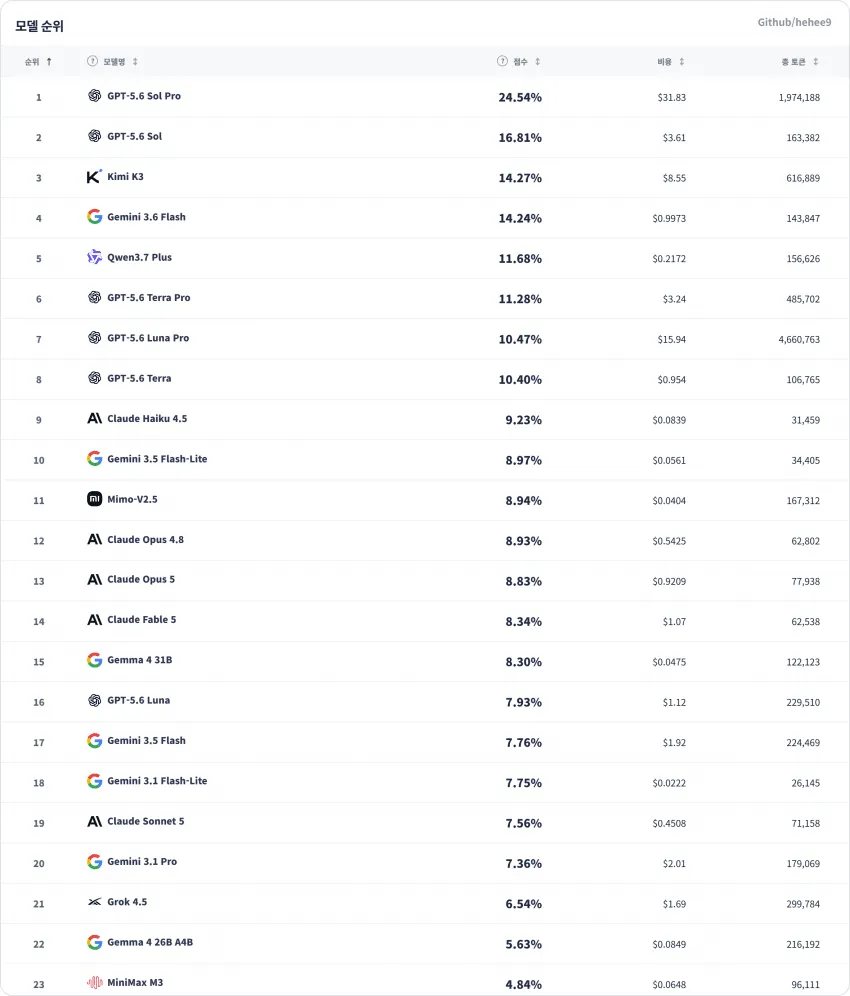Open the help tooltip icon next to 점수
This screenshot has height=996, width=850.
tap(503, 61)
